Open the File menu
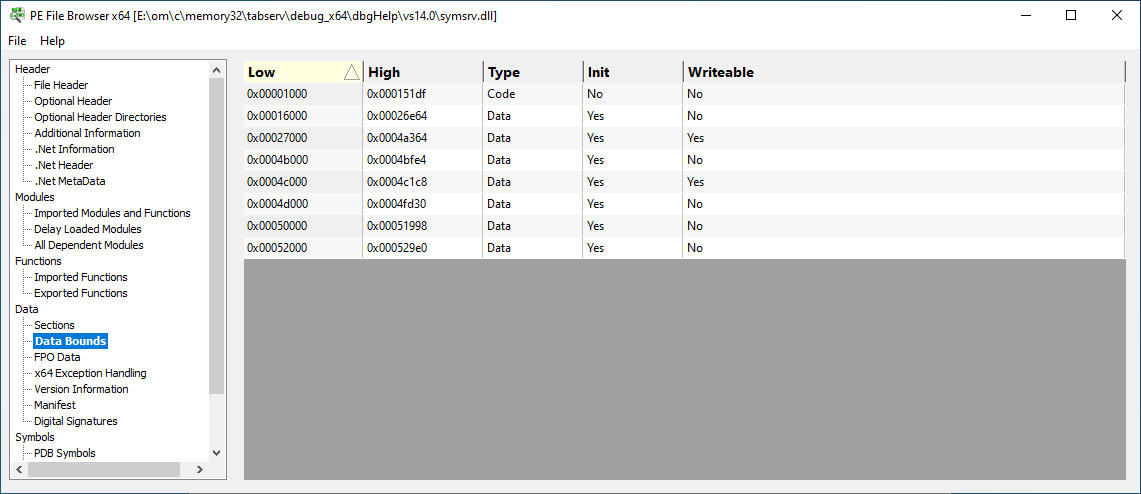 coord(17,41)
